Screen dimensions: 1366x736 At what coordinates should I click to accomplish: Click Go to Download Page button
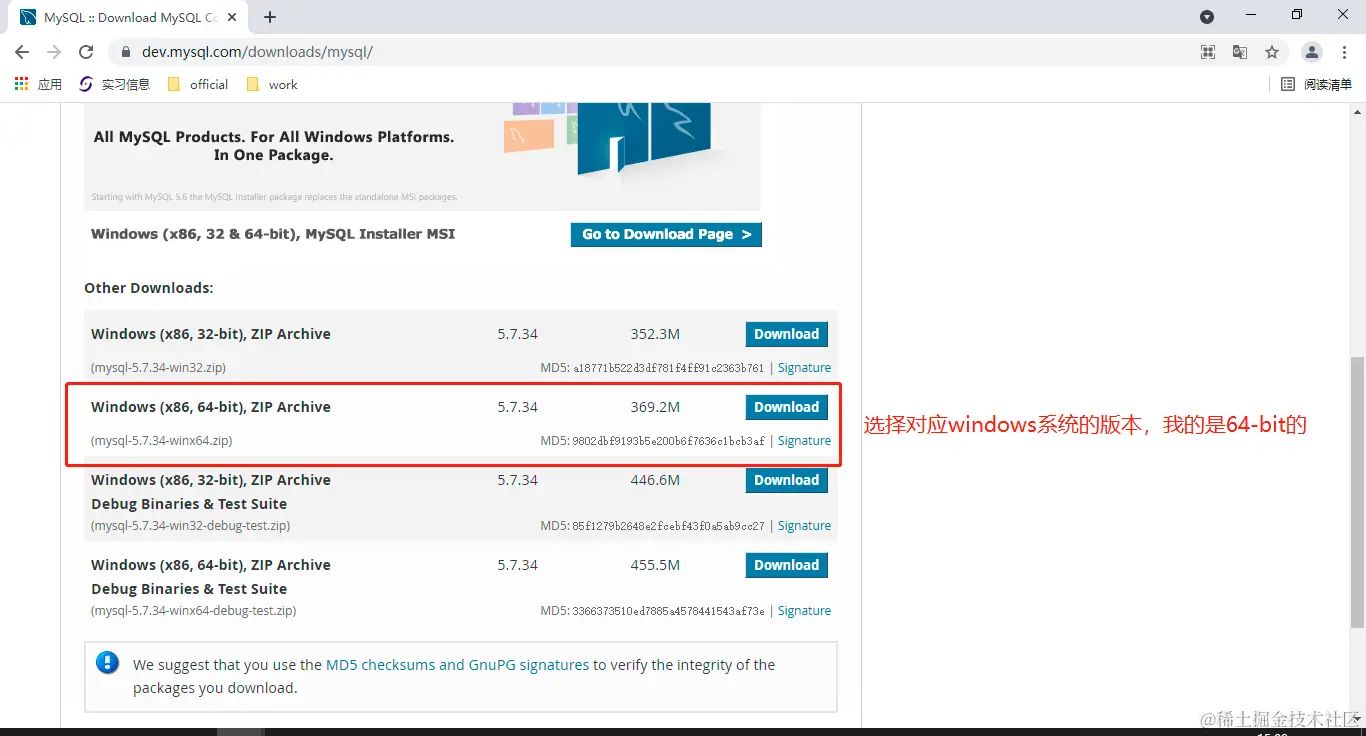pyautogui.click(x=666, y=234)
